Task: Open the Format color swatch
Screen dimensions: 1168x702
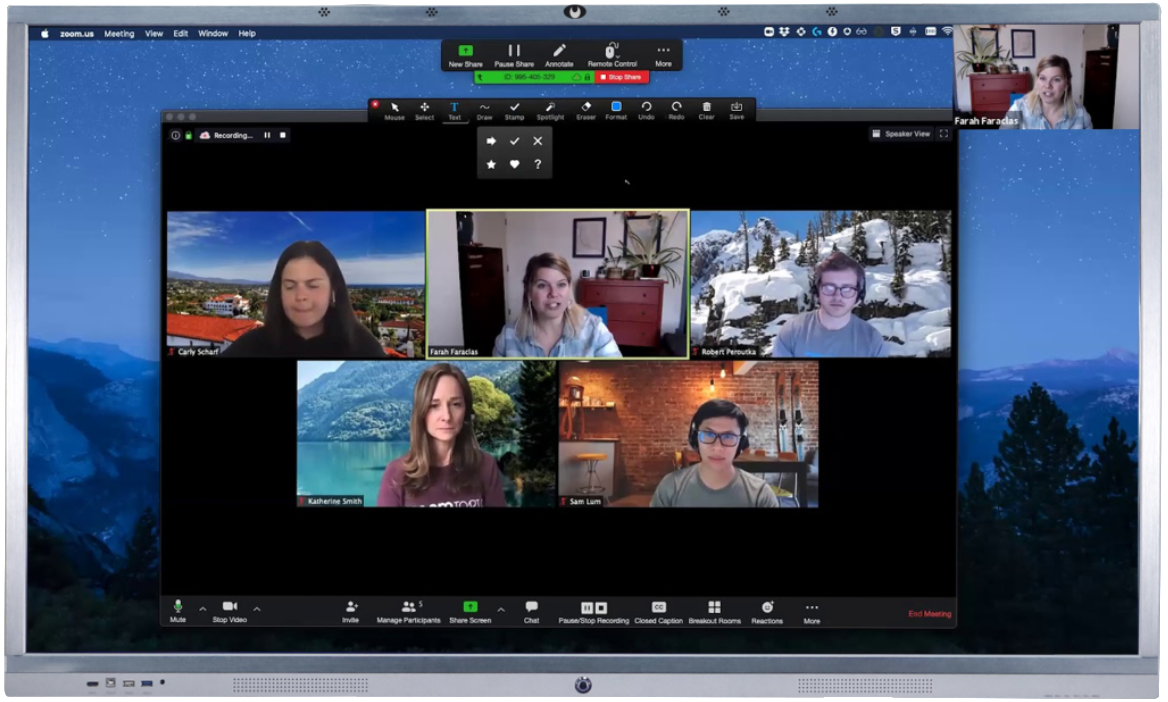Action: pos(616,108)
